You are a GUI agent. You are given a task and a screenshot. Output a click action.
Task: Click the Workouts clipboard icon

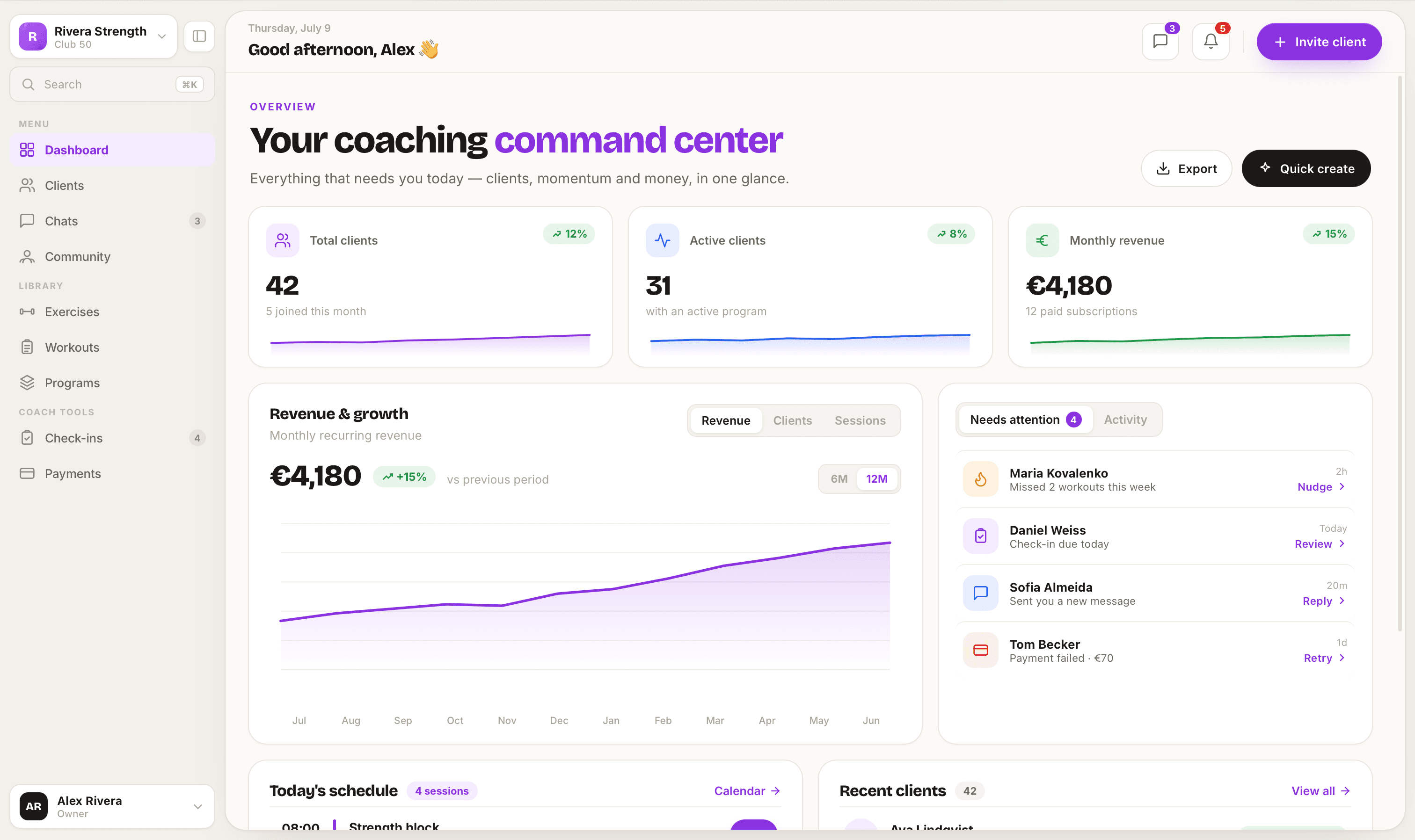click(27, 347)
